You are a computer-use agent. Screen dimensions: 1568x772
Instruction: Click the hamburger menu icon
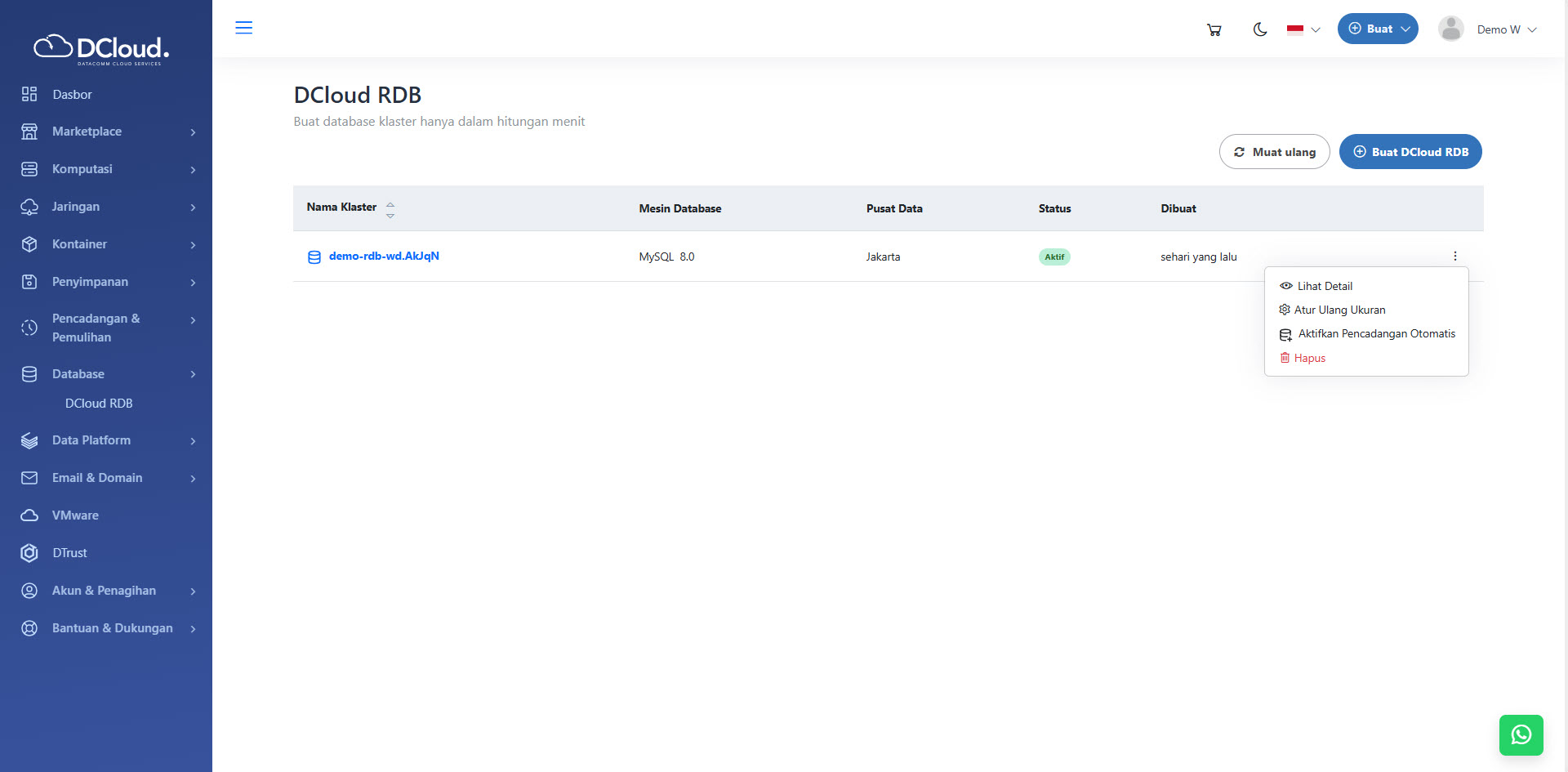pos(243,28)
